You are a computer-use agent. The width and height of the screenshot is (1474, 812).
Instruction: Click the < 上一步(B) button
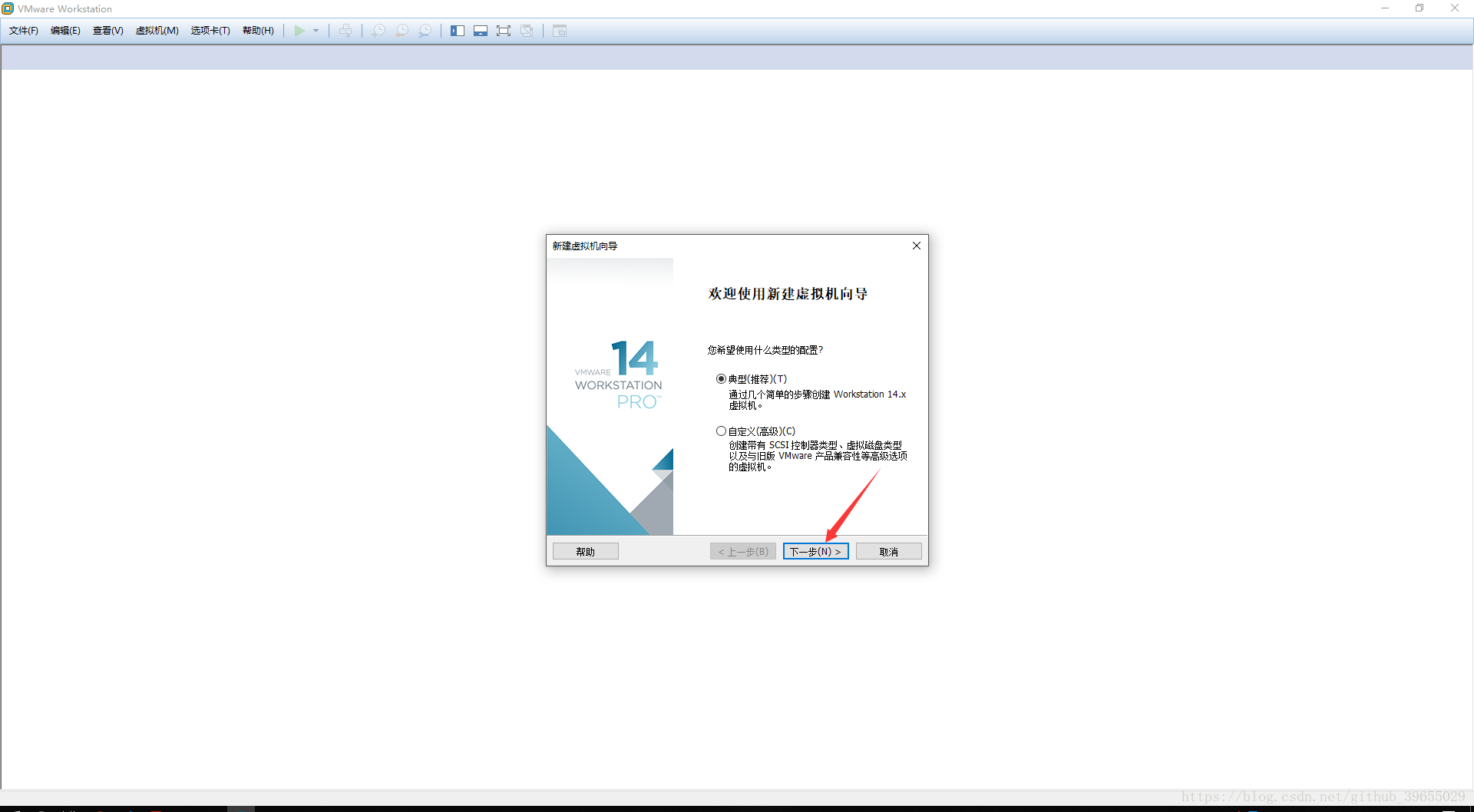(742, 552)
